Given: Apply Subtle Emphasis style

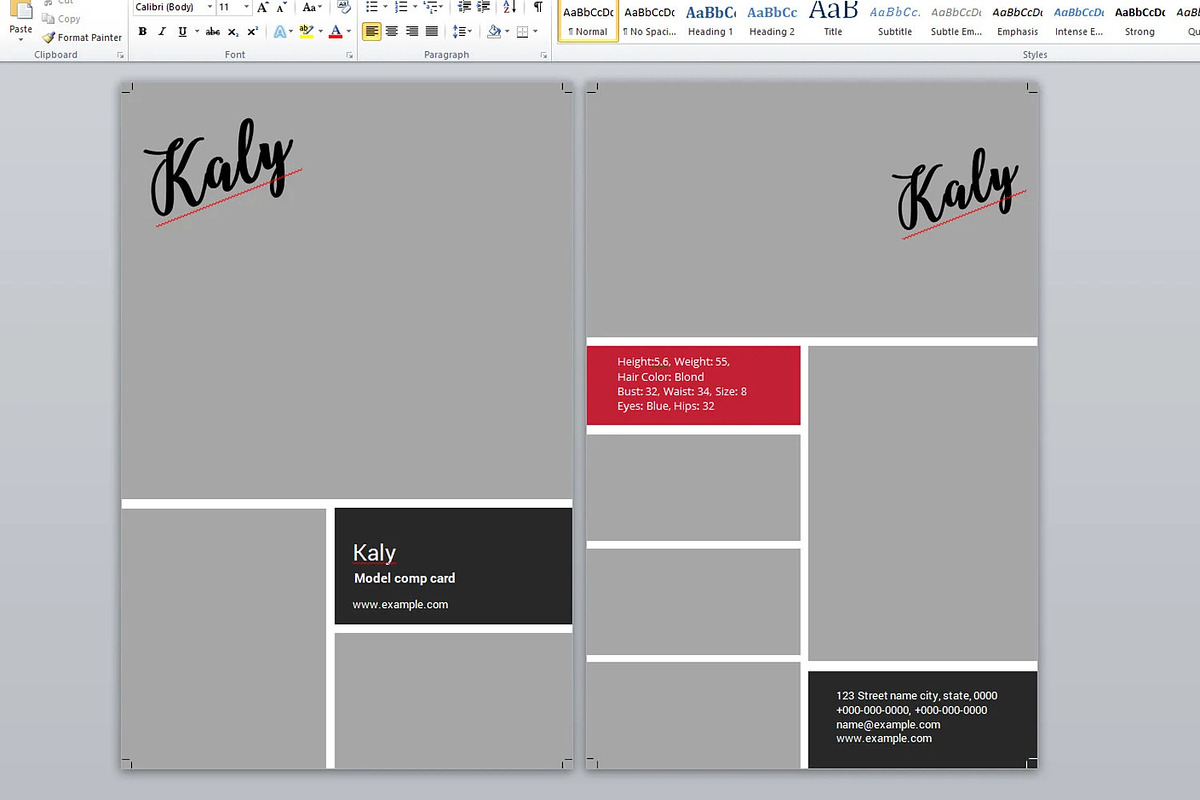Looking at the screenshot, I should click(x=957, y=20).
